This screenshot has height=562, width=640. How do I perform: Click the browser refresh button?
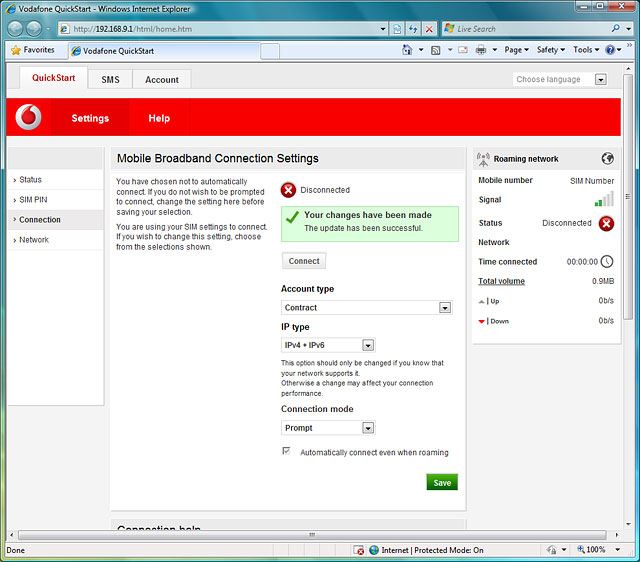click(x=413, y=29)
